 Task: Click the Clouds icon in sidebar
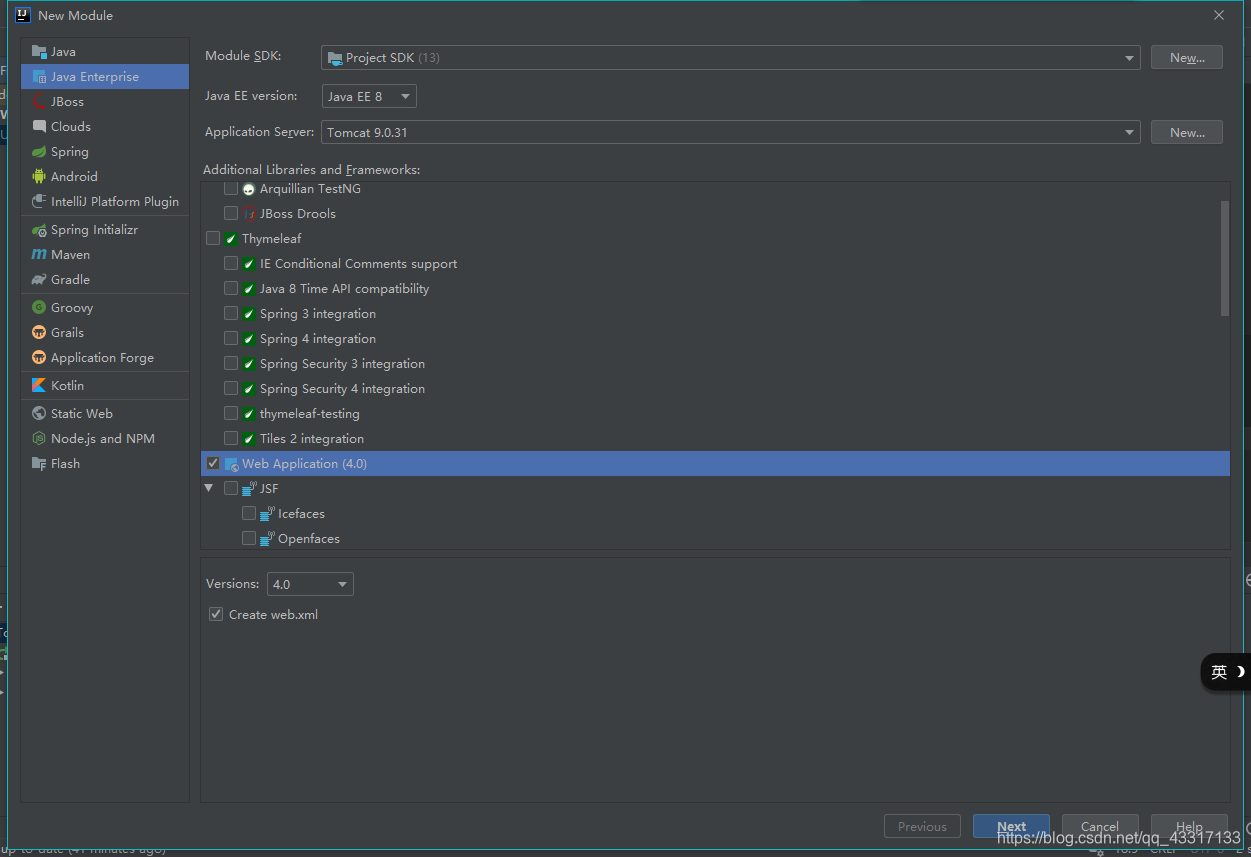coord(39,127)
